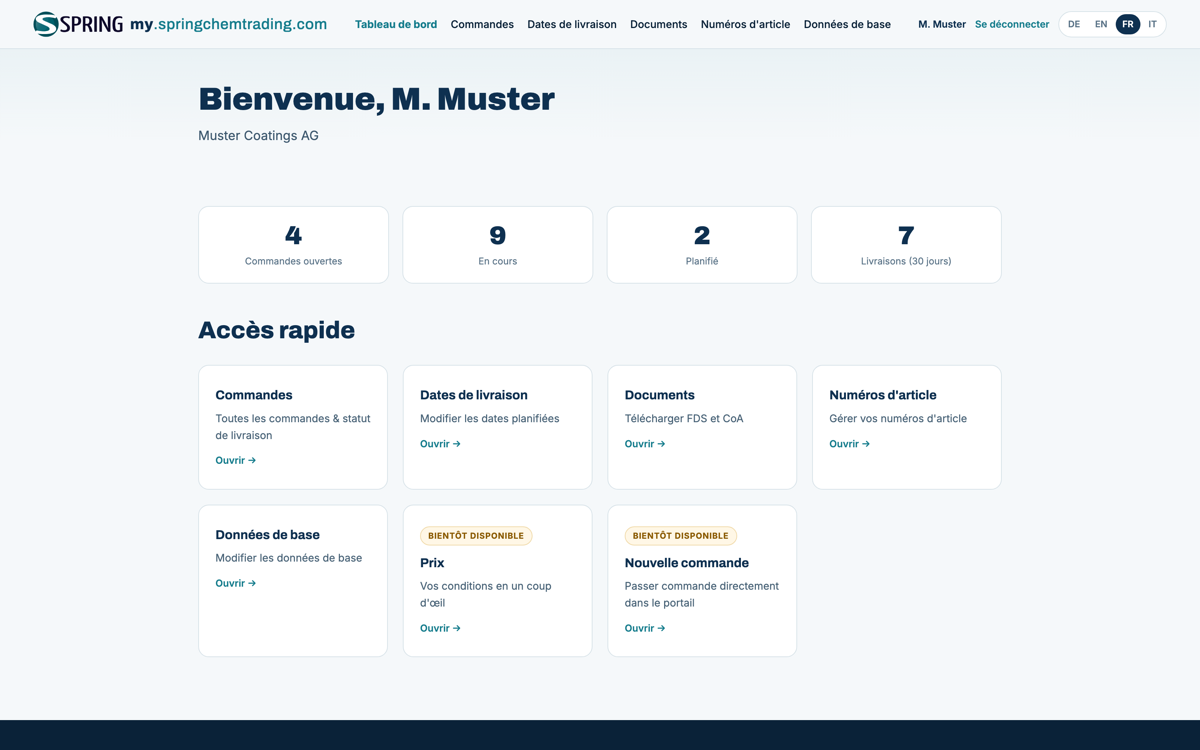Click Ouvrir in Données de base card
The width and height of the screenshot is (1200, 750).
[x=236, y=583]
